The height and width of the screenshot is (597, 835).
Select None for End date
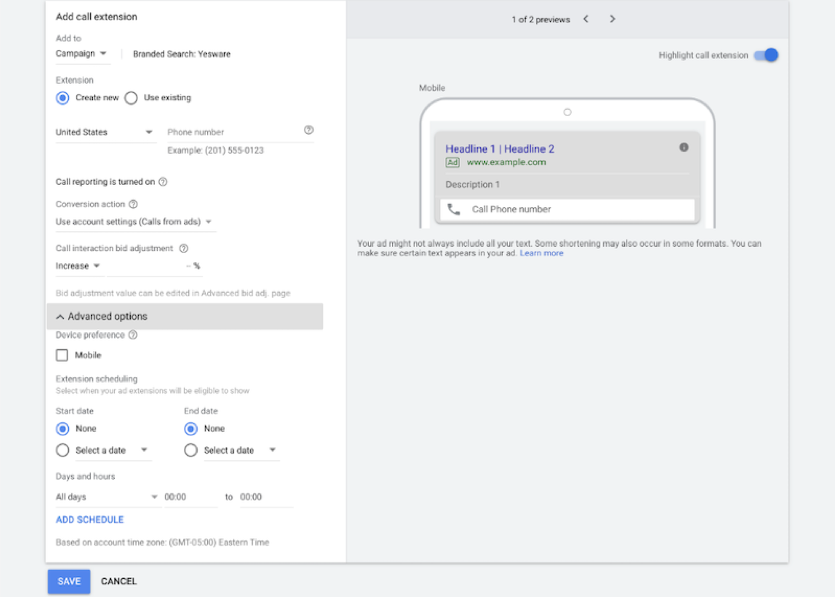[x=191, y=429]
